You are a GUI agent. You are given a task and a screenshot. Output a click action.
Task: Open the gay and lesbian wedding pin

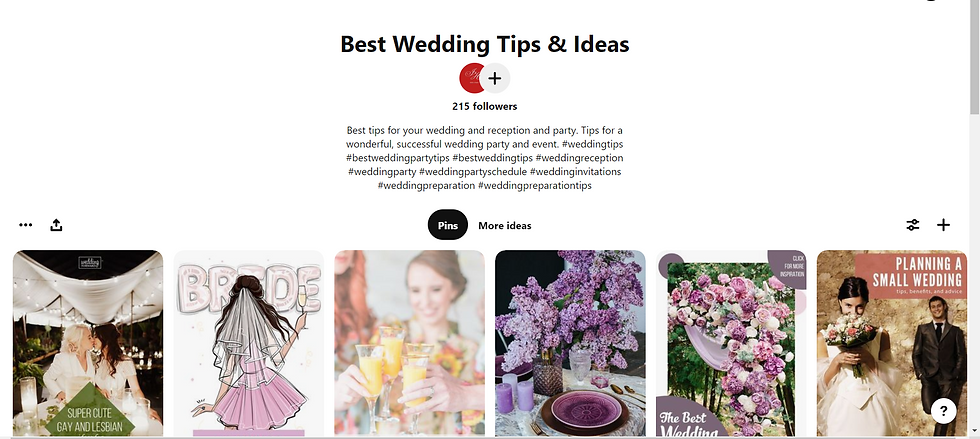tap(88, 343)
